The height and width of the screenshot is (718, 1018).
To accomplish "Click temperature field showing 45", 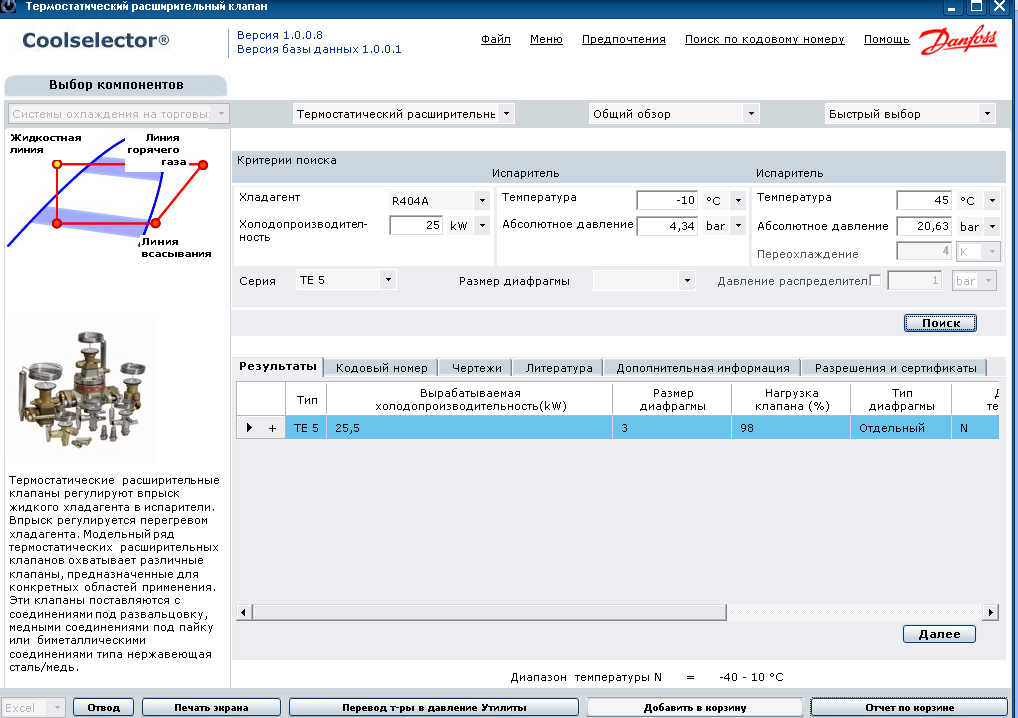I will [923, 200].
